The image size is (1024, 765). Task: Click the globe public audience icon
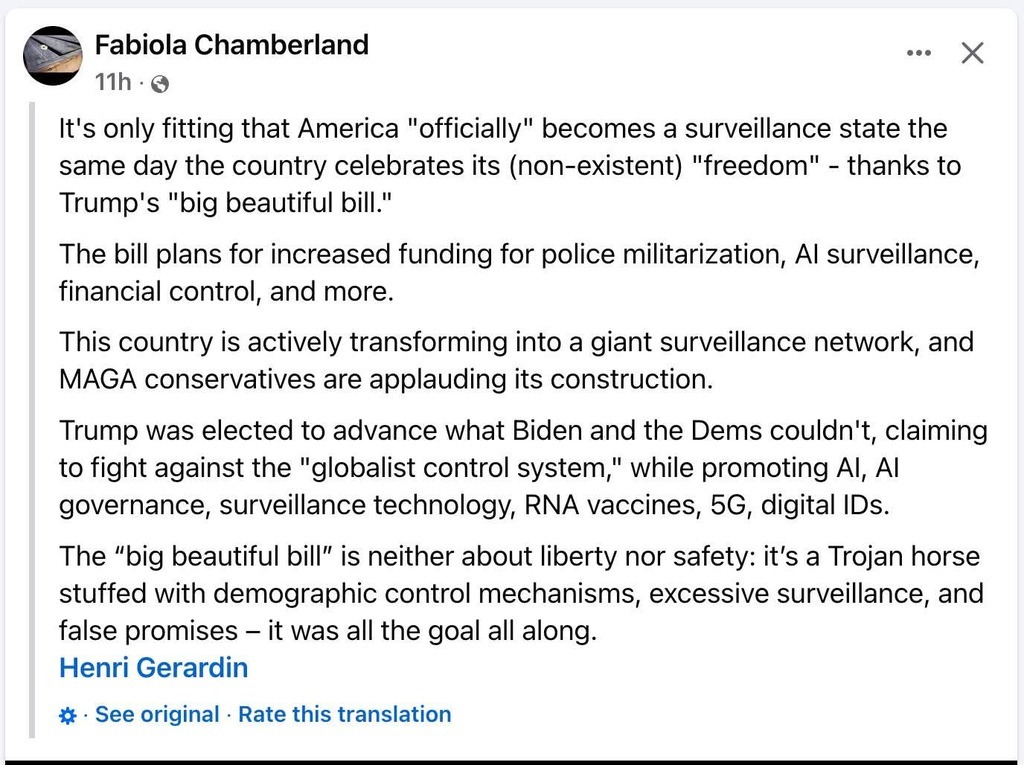click(160, 84)
